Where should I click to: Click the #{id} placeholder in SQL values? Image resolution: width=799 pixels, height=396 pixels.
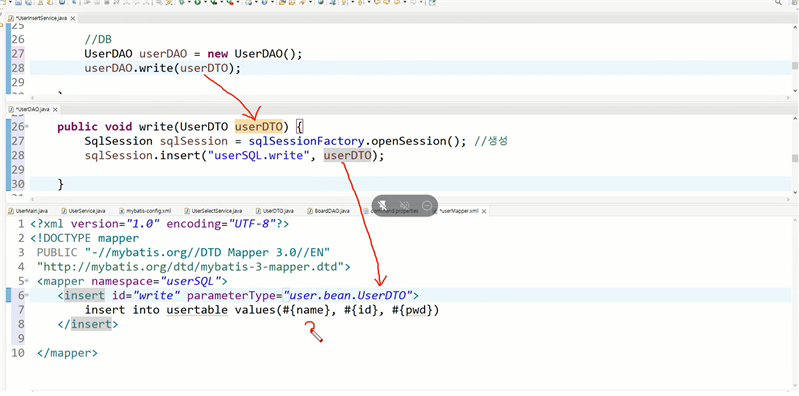click(360, 310)
